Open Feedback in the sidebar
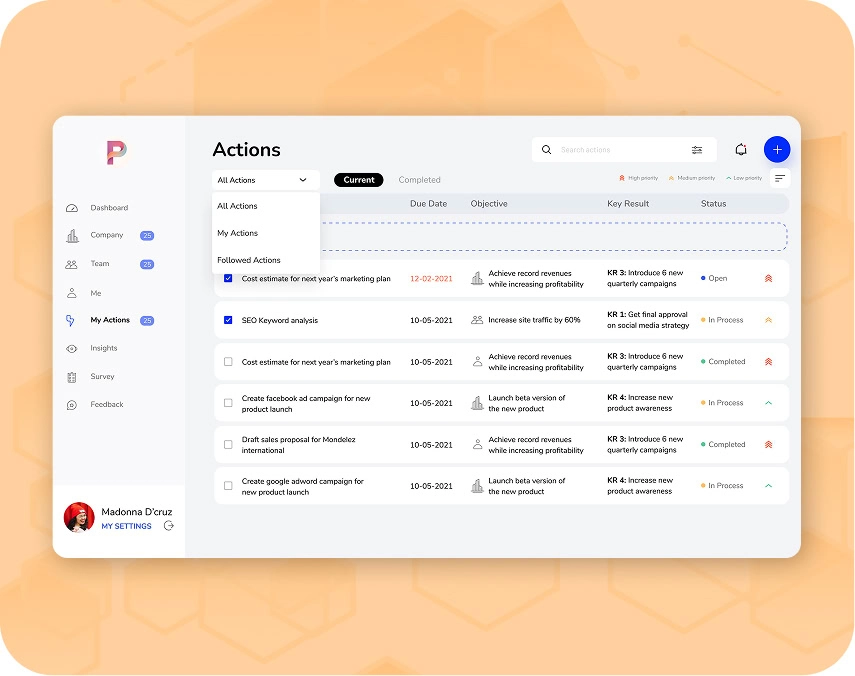 [x=106, y=405]
